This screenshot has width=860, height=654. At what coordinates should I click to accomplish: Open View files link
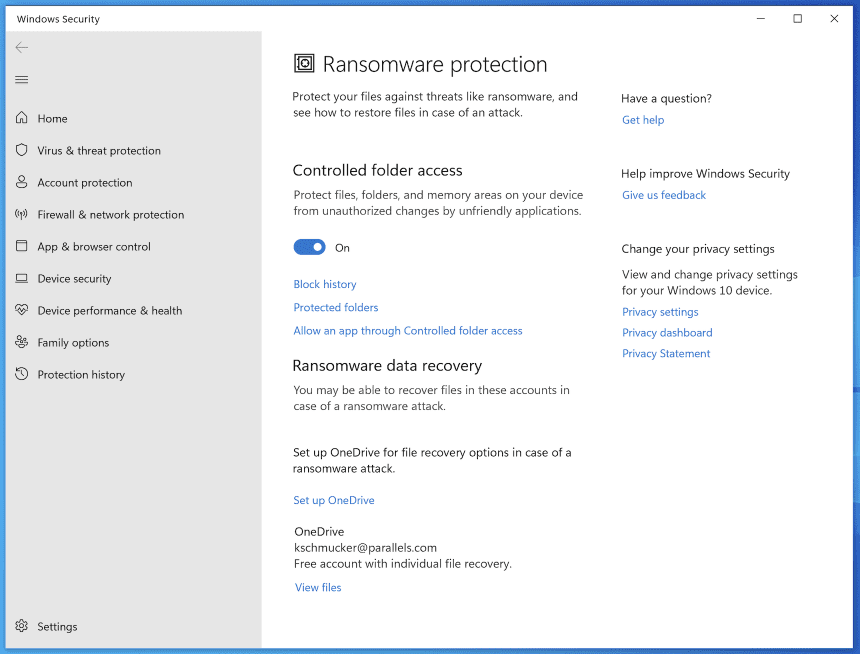(x=318, y=588)
